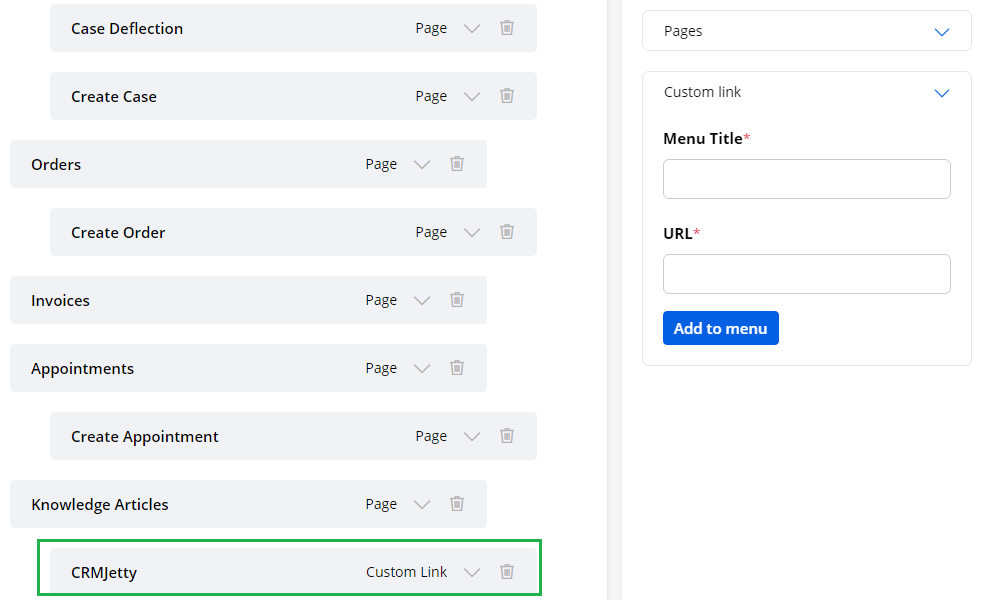982x600 pixels.
Task: Delete the Create Order entry
Action: coord(507,232)
